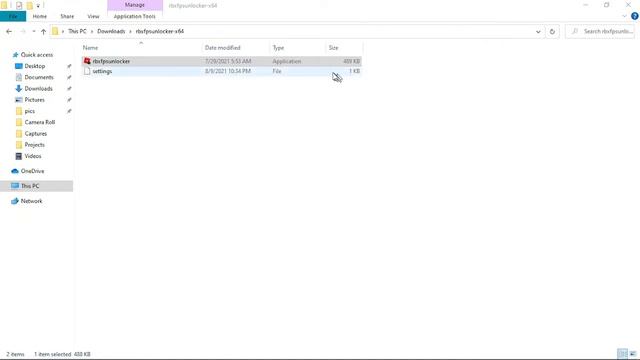Open Explorer help icon
Image resolution: width=640 pixels, height=360 pixels.
pos(635,16)
